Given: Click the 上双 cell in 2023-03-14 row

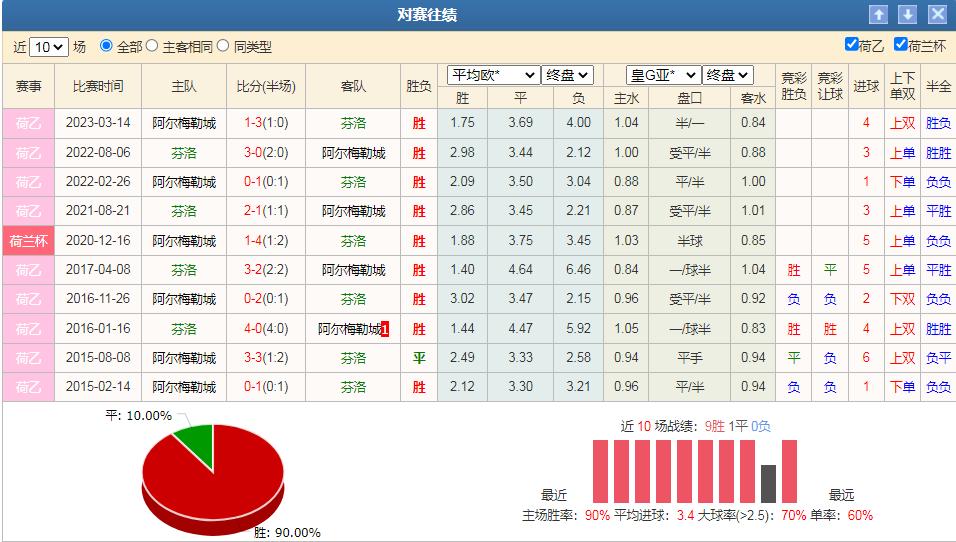Looking at the screenshot, I should 902,123.
